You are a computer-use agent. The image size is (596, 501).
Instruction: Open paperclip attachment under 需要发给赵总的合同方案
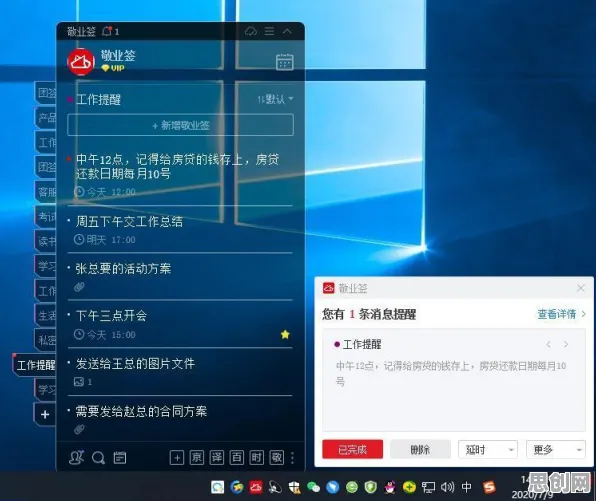coord(79,430)
